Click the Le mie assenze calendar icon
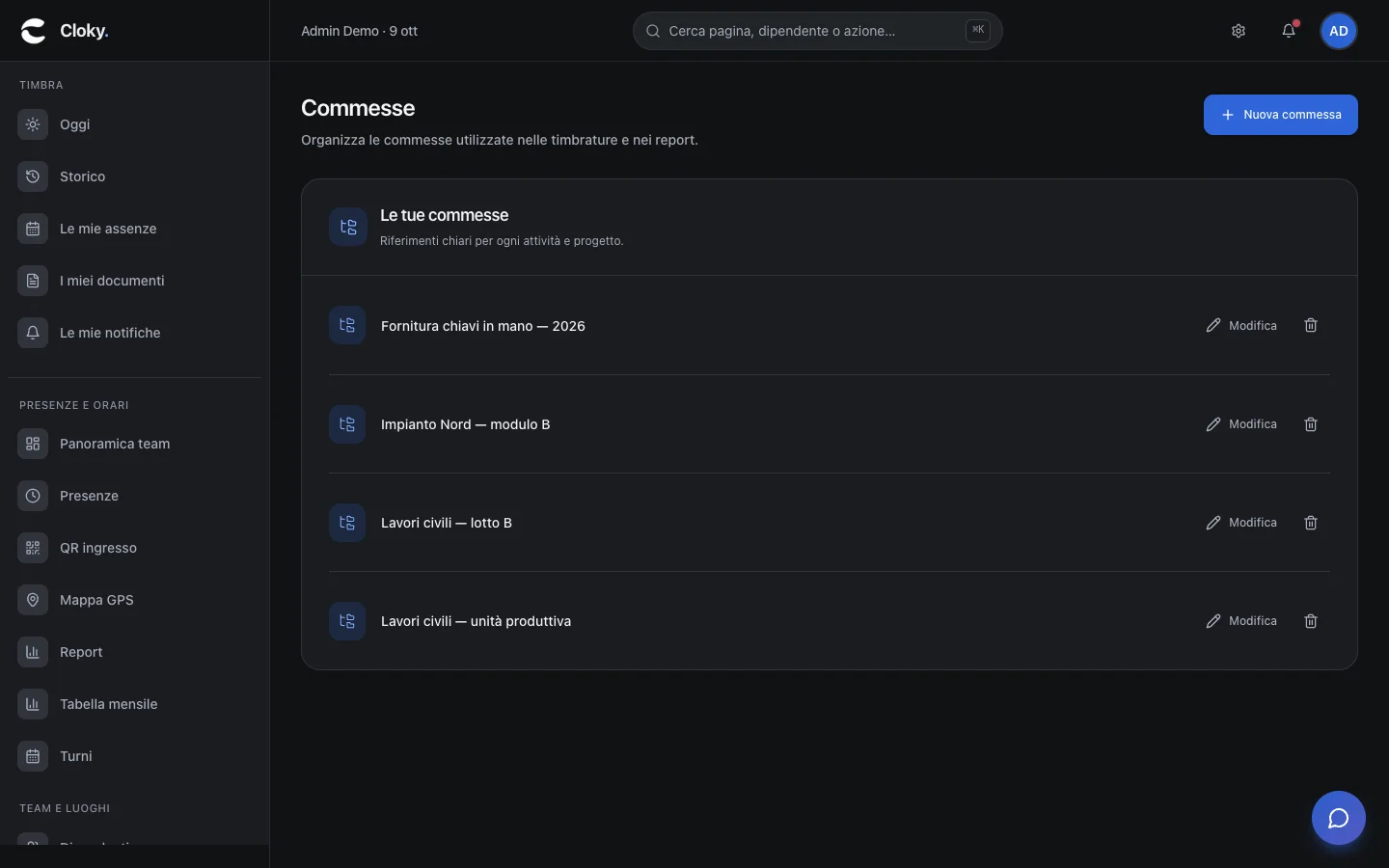 (33, 229)
